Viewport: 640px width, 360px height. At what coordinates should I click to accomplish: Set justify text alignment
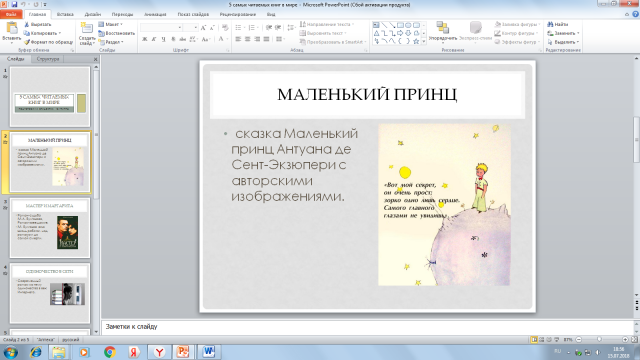[x=266, y=39]
